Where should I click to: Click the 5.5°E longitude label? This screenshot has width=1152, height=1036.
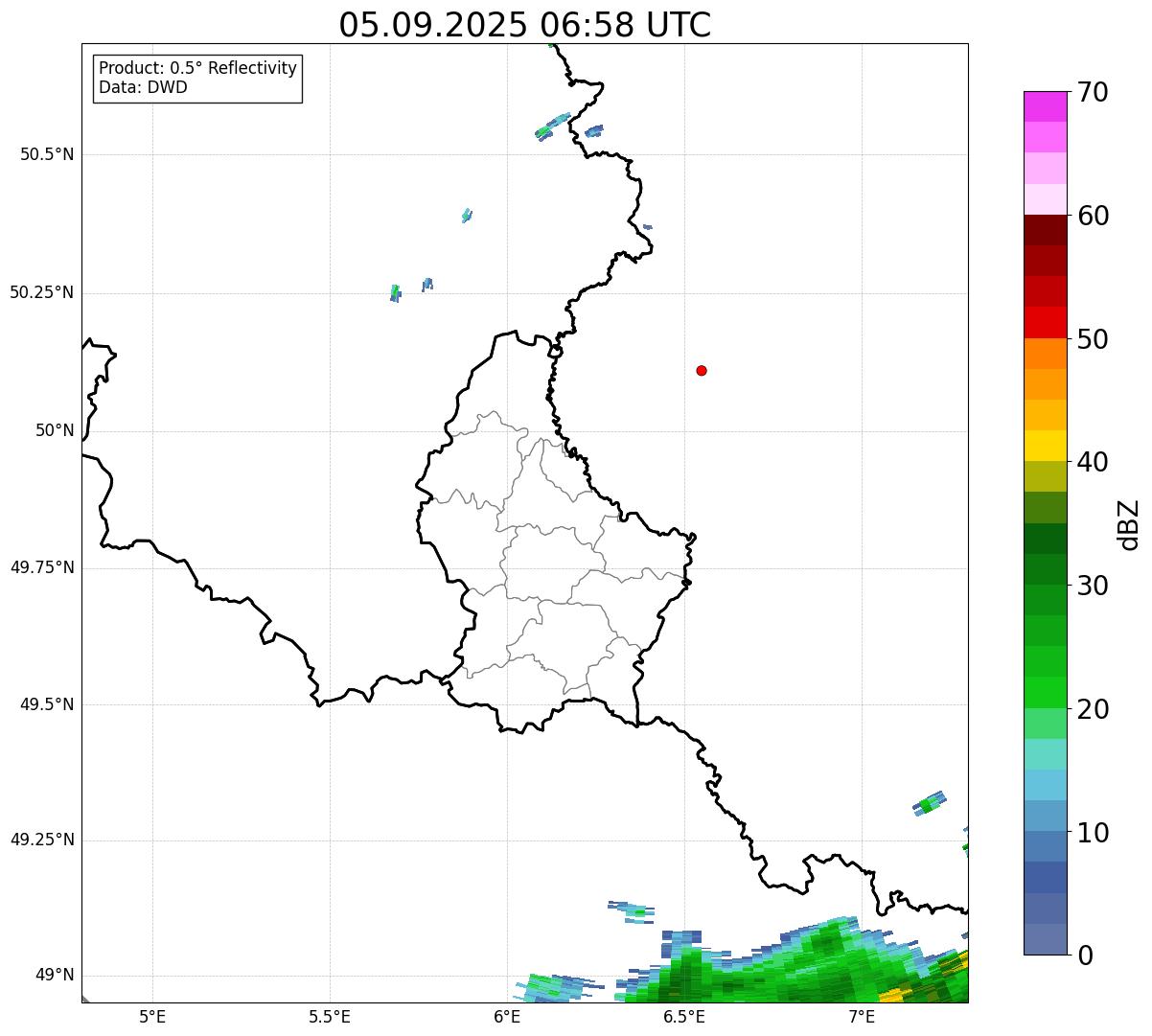pos(330,1017)
